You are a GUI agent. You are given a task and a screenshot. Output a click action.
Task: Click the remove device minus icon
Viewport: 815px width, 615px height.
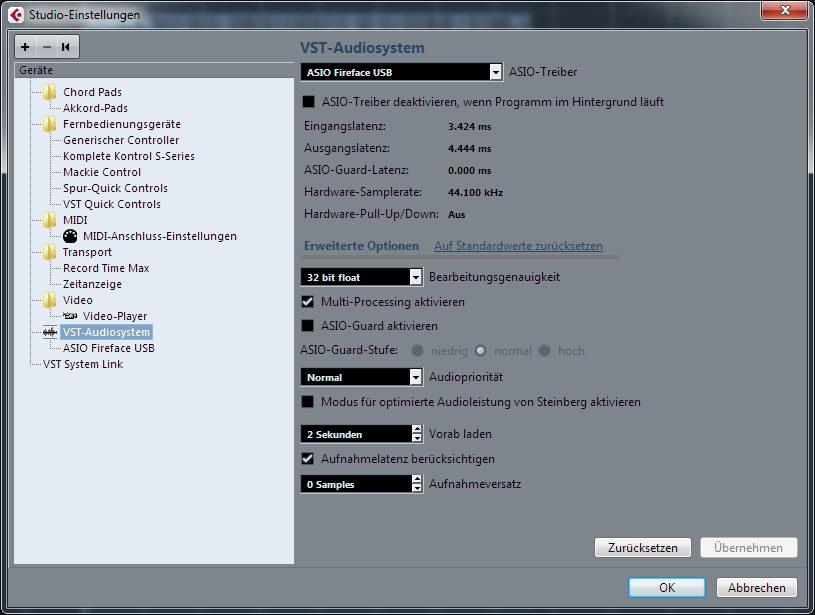(45, 47)
